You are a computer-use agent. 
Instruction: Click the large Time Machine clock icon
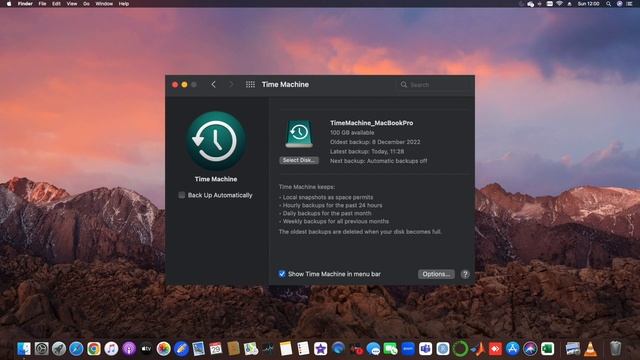[x=216, y=141]
